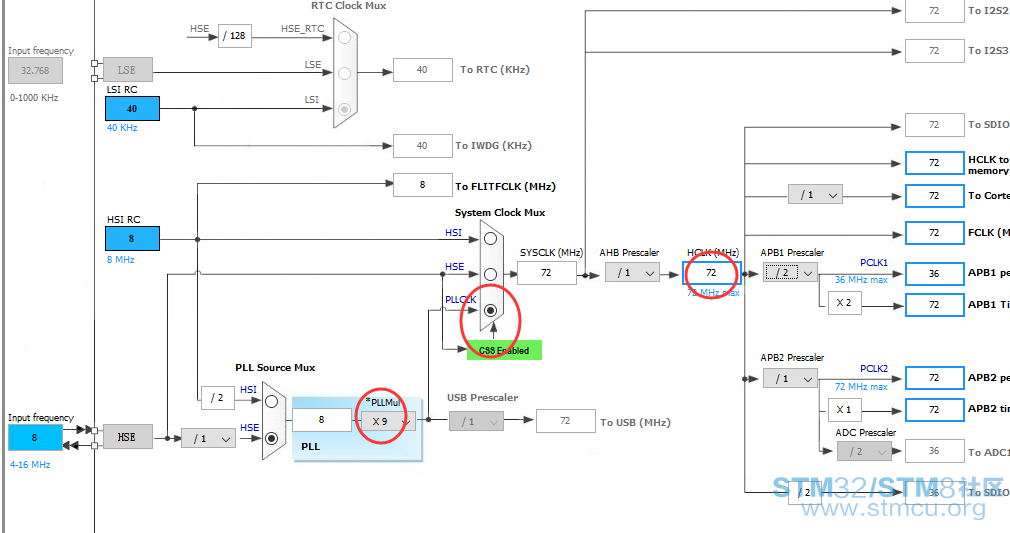Click the "0-1000 KHz" range text
This screenshot has width=1010, height=533.
[x=34, y=98]
